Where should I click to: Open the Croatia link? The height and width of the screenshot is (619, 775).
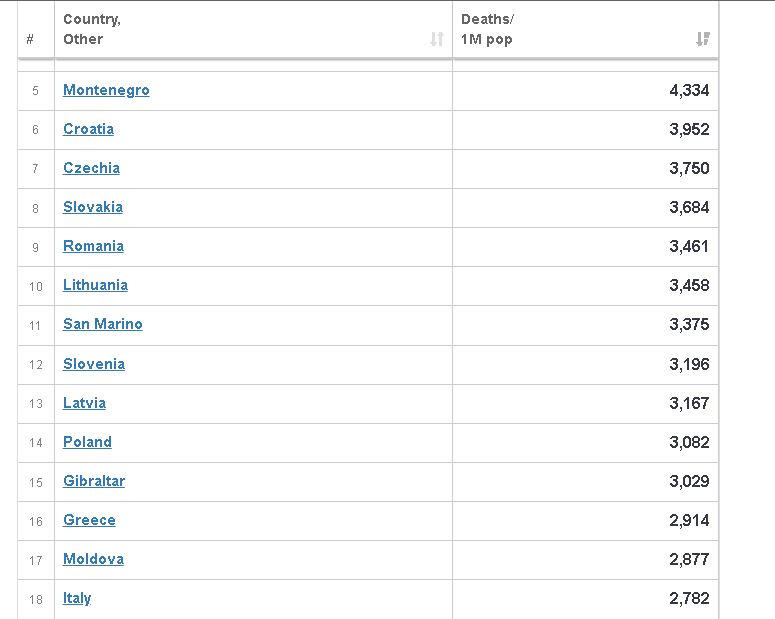(88, 129)
